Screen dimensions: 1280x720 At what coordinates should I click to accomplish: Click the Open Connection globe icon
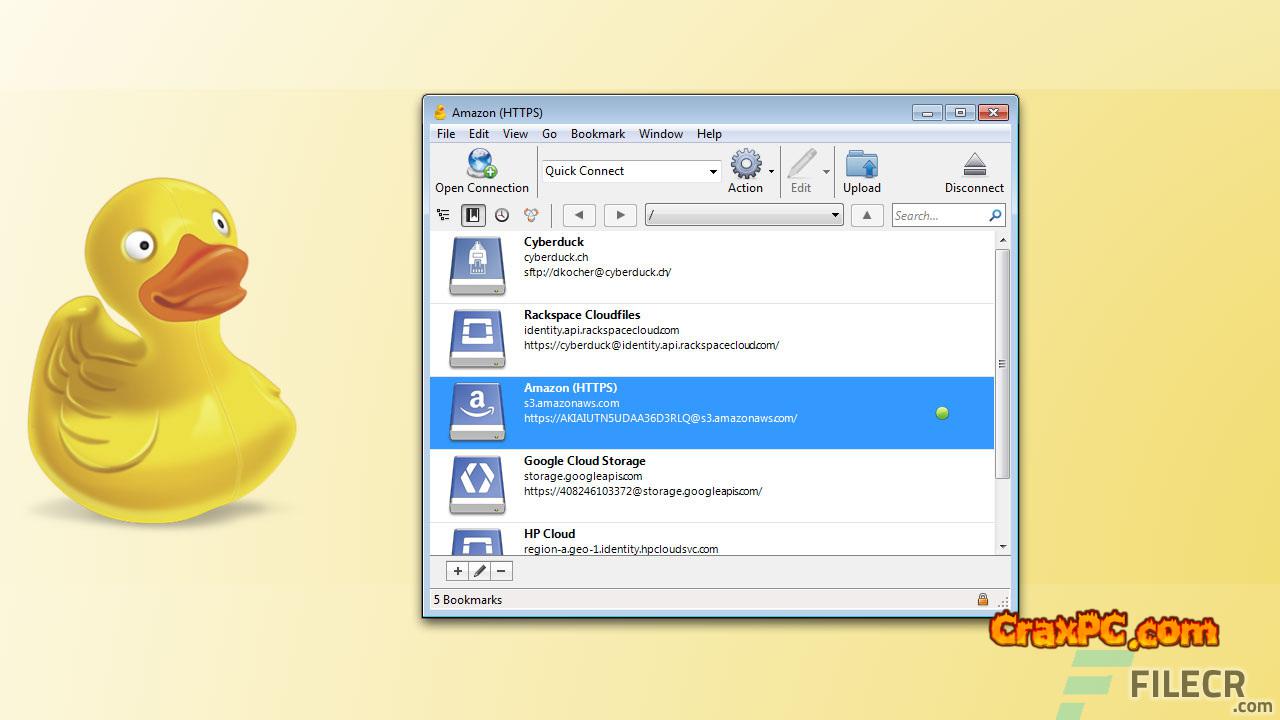482,163
